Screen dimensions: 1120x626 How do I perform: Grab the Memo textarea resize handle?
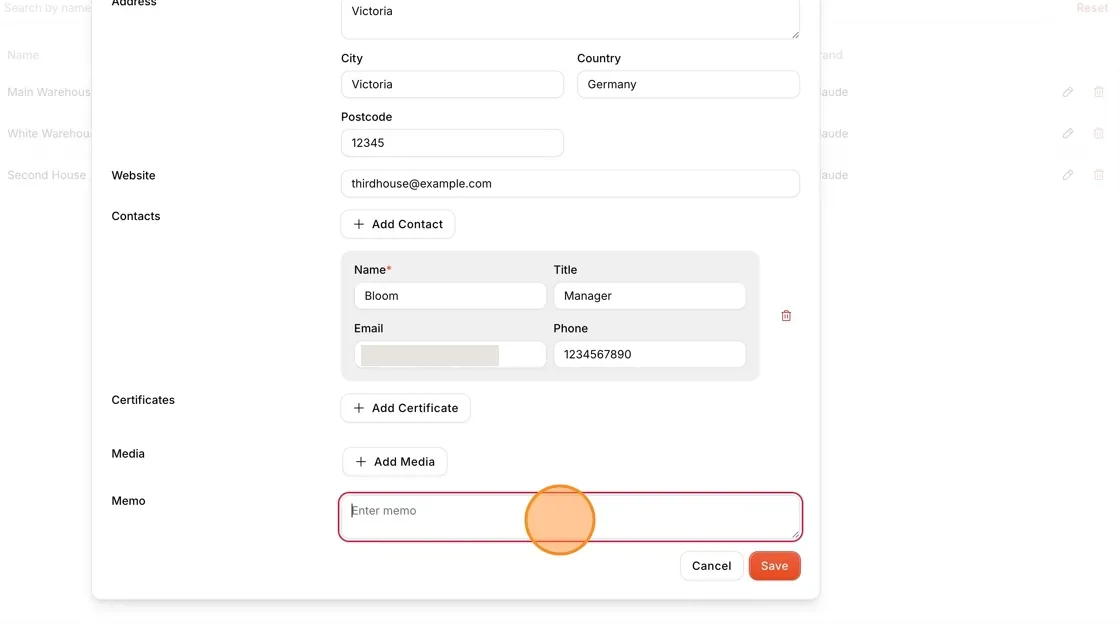pyautogui.click(x=795, y=535)
